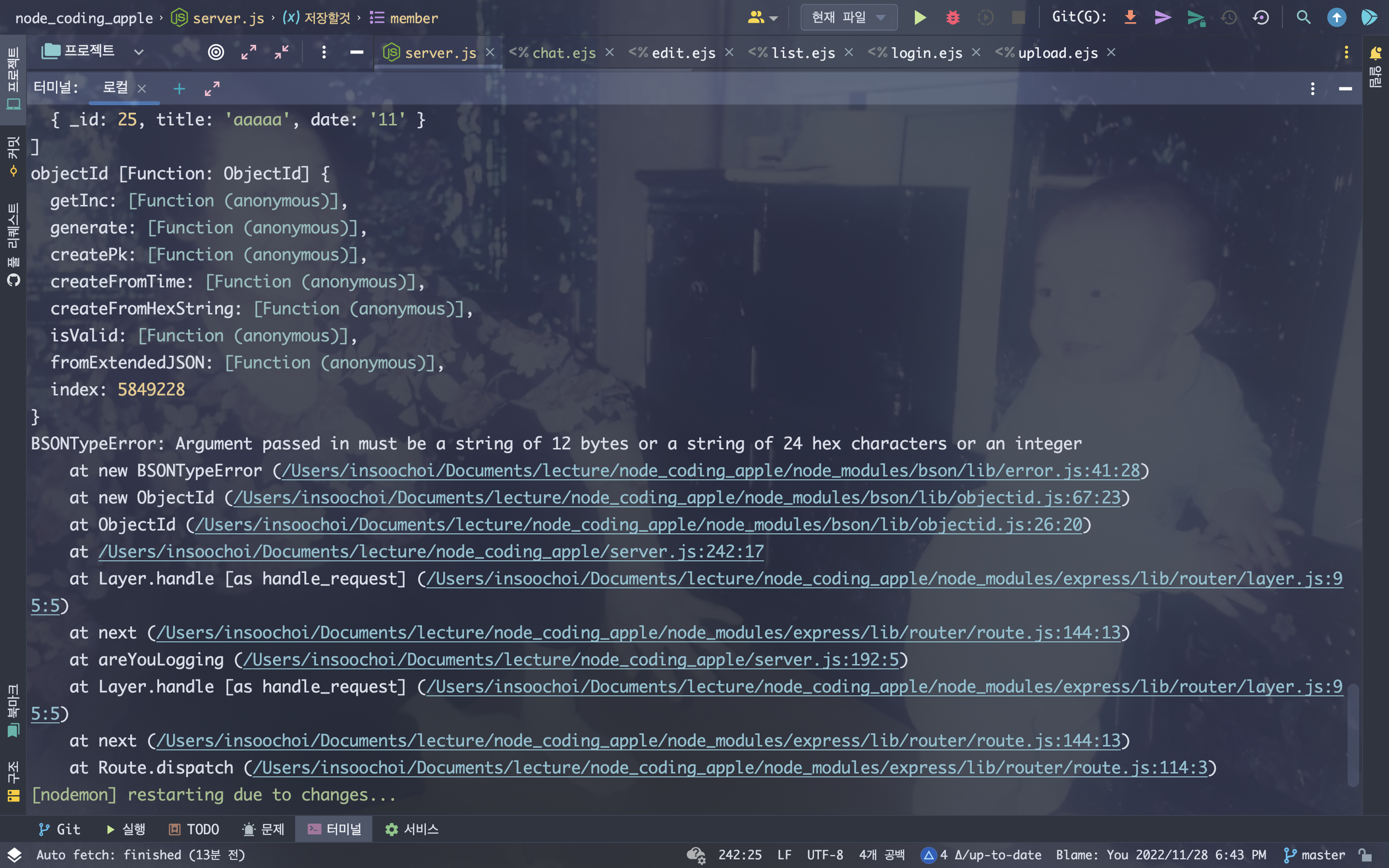The width and height of the screenshot is (1389, 868).
Task: Click the blue IDE update arrow icon
Action: click(1337, 18)
